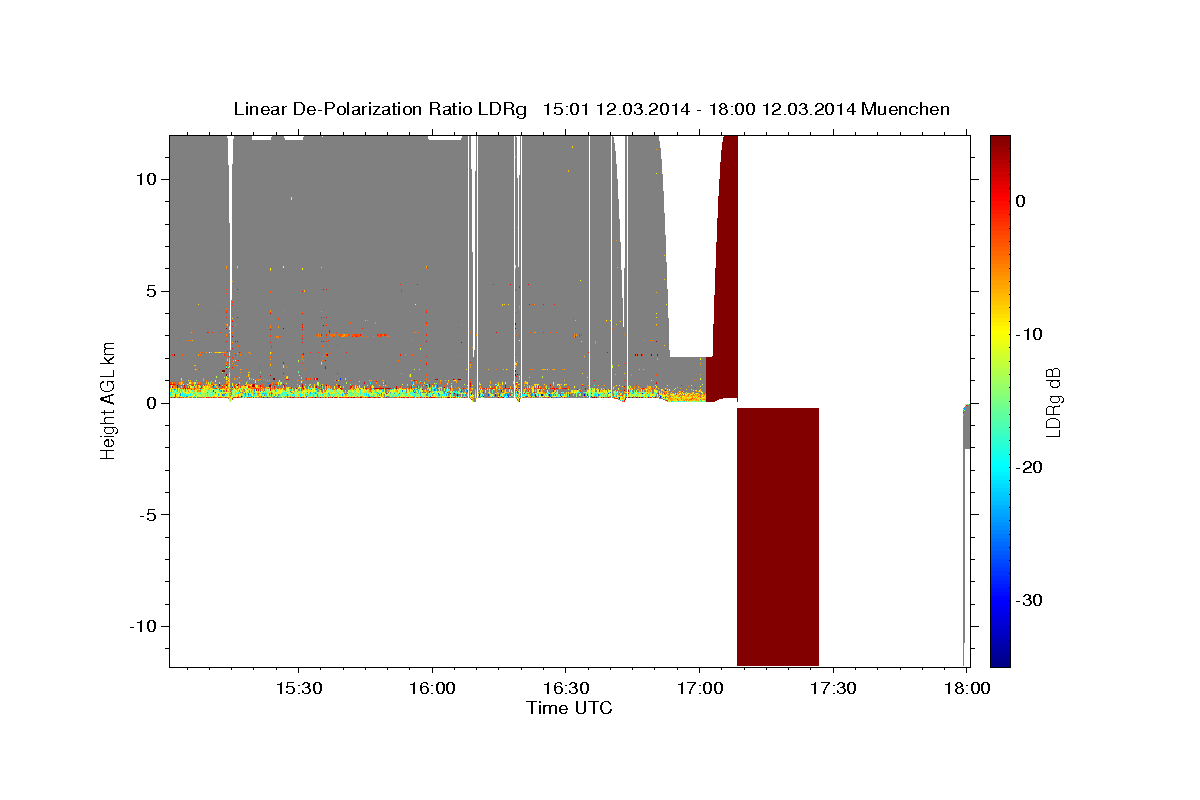Screen dimensions: 1200x800
Task: Click the colorbar value label -10
Action: pos(1030,334)
